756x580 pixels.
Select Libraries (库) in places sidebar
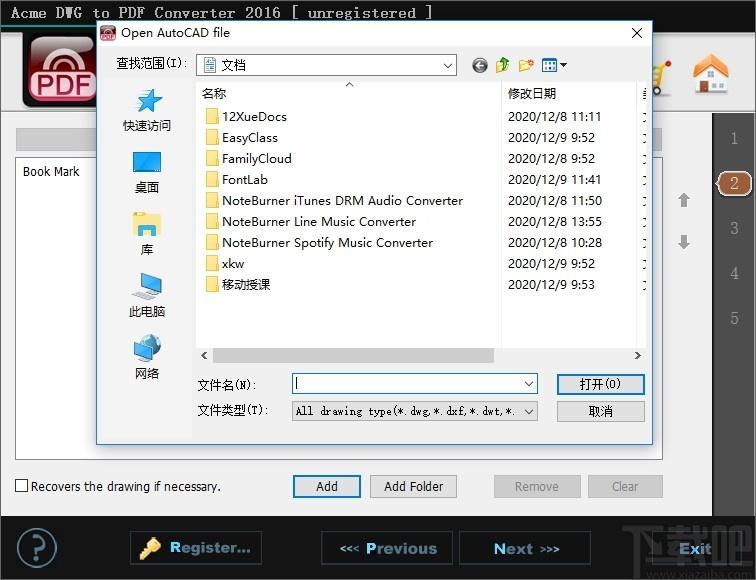point(147,234)
